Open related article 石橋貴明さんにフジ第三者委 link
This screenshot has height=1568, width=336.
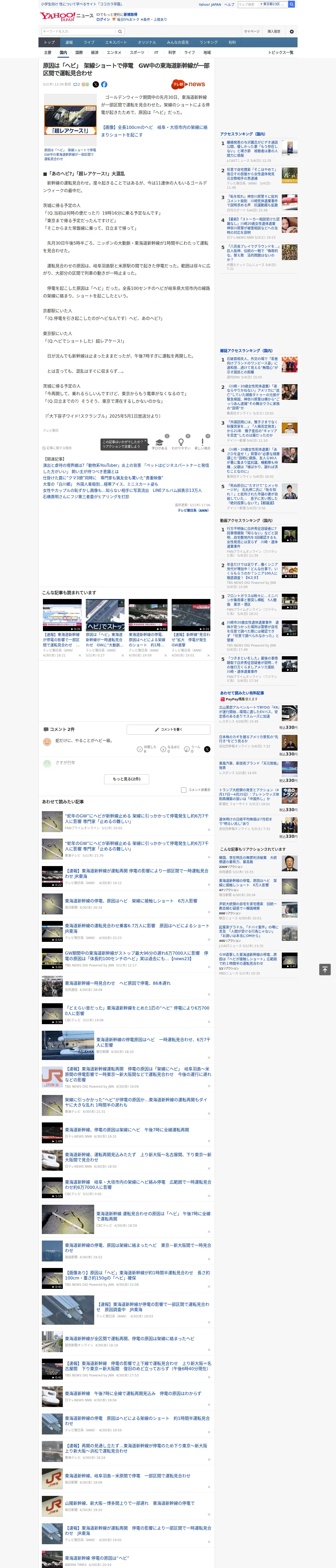pos(86,497)
